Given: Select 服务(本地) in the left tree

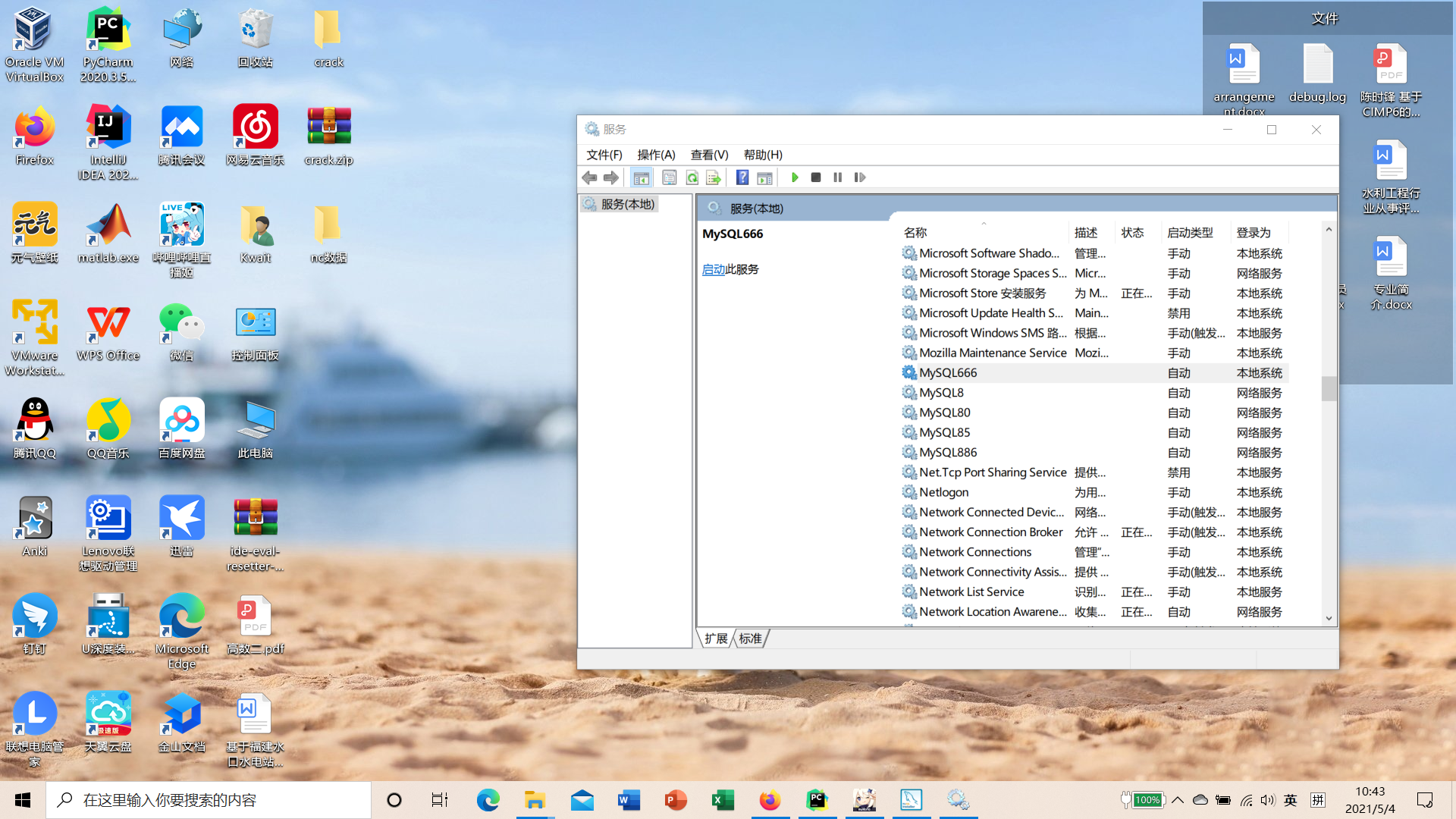Looking at the screenshot, I should 627,204.
